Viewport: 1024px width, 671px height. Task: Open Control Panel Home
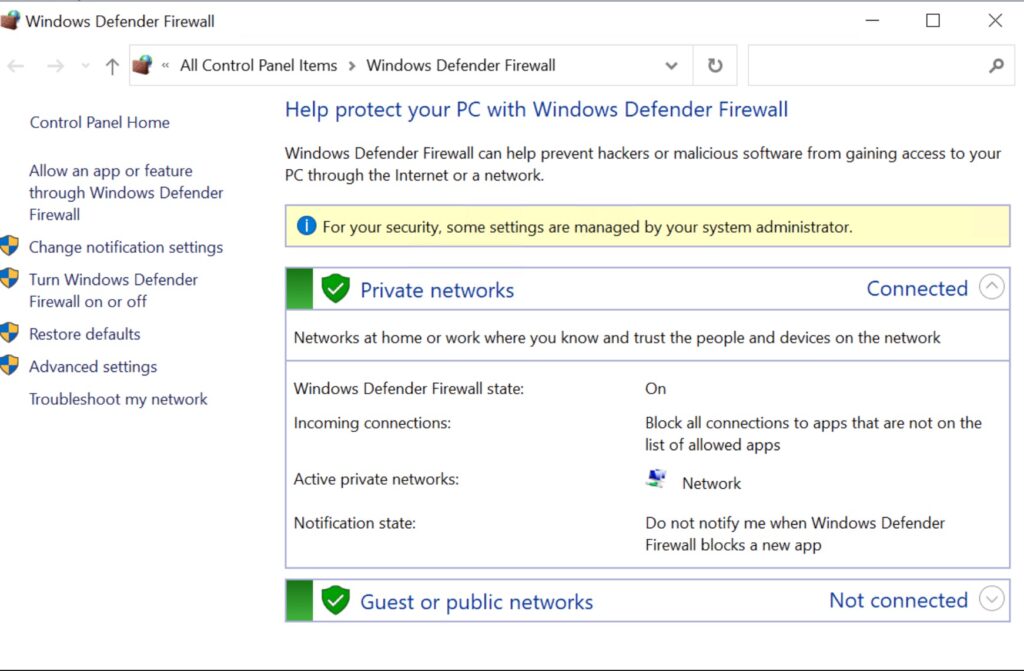point(99,121)
